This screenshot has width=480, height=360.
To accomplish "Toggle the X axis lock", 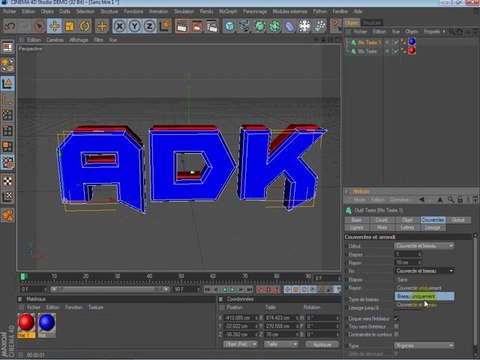I will click(119, 26).
